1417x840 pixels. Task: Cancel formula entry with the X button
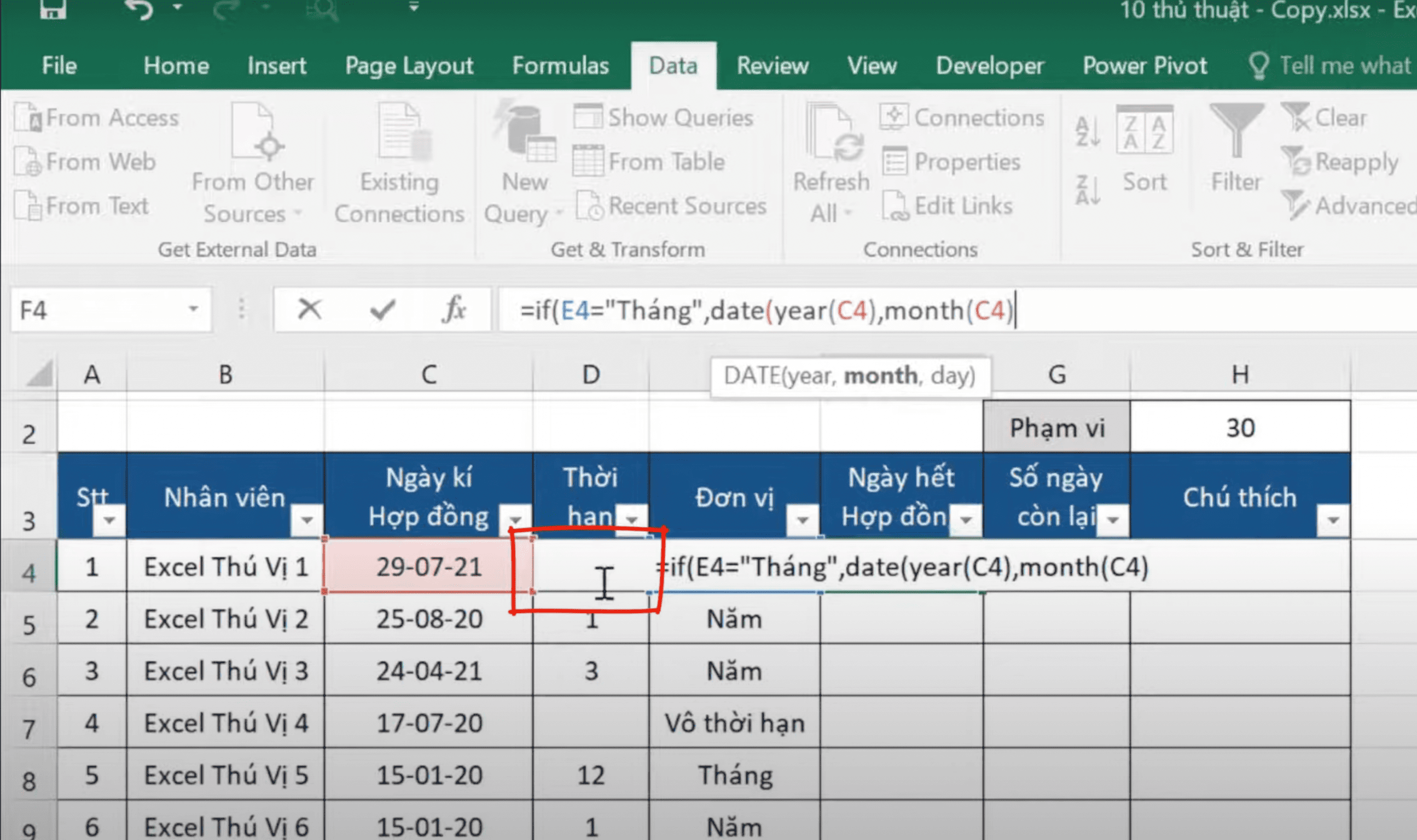pos(310,309)
